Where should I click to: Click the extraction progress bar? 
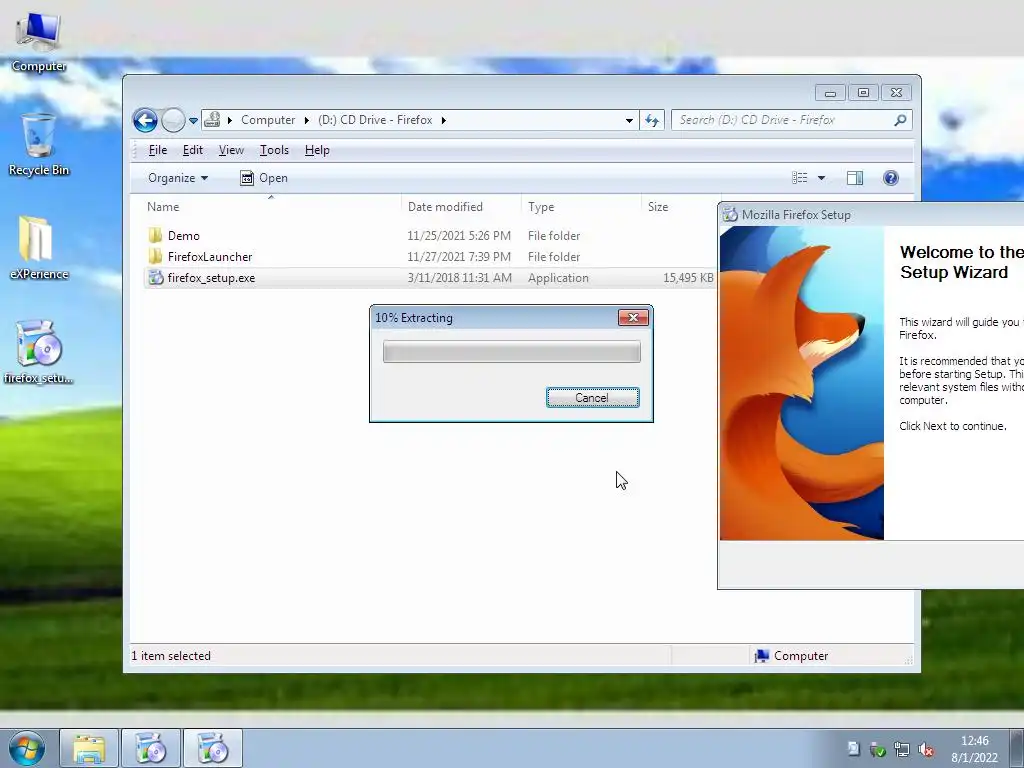coord(511,351)
